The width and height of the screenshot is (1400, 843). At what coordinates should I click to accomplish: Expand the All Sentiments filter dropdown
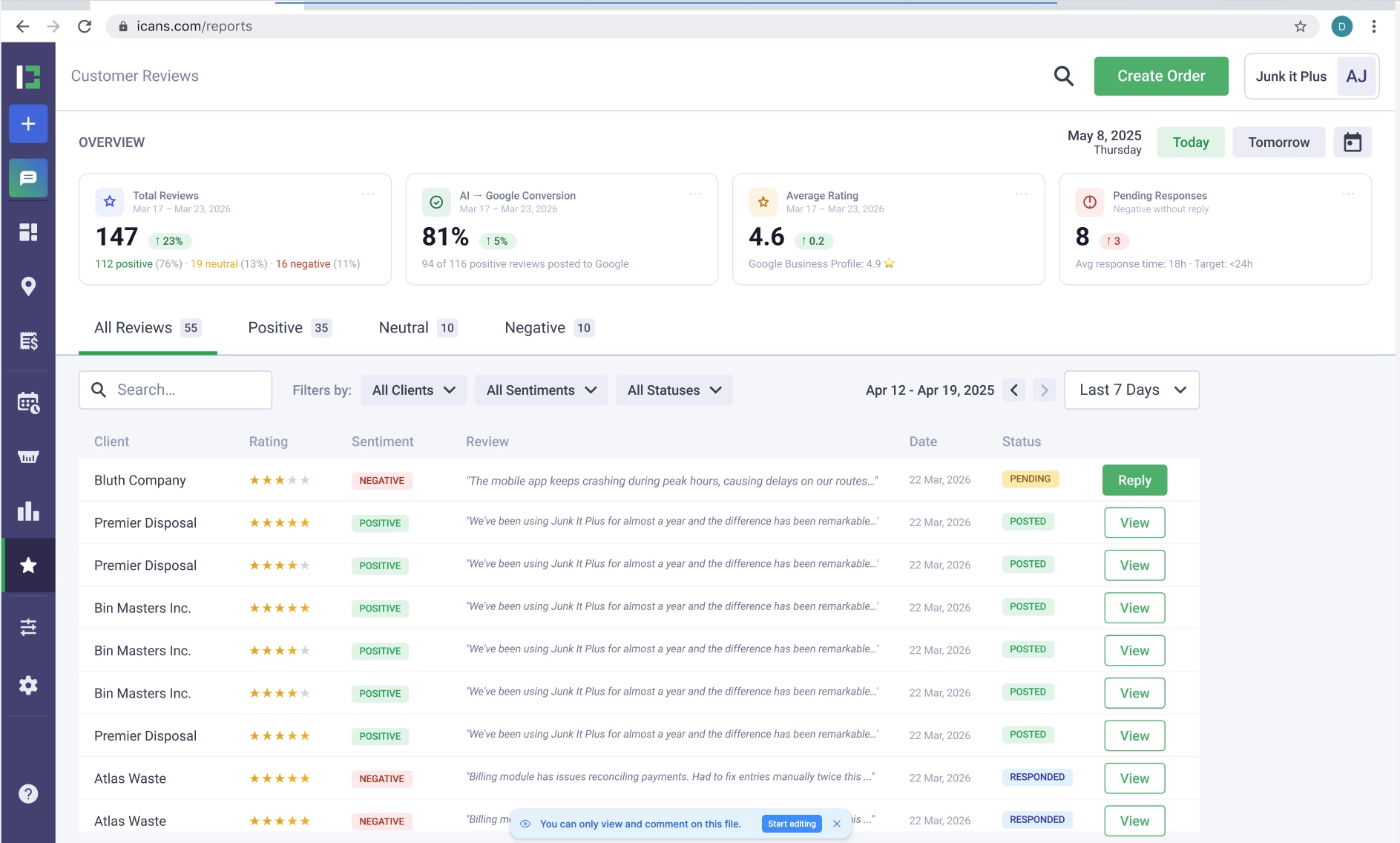pos(542,390)
